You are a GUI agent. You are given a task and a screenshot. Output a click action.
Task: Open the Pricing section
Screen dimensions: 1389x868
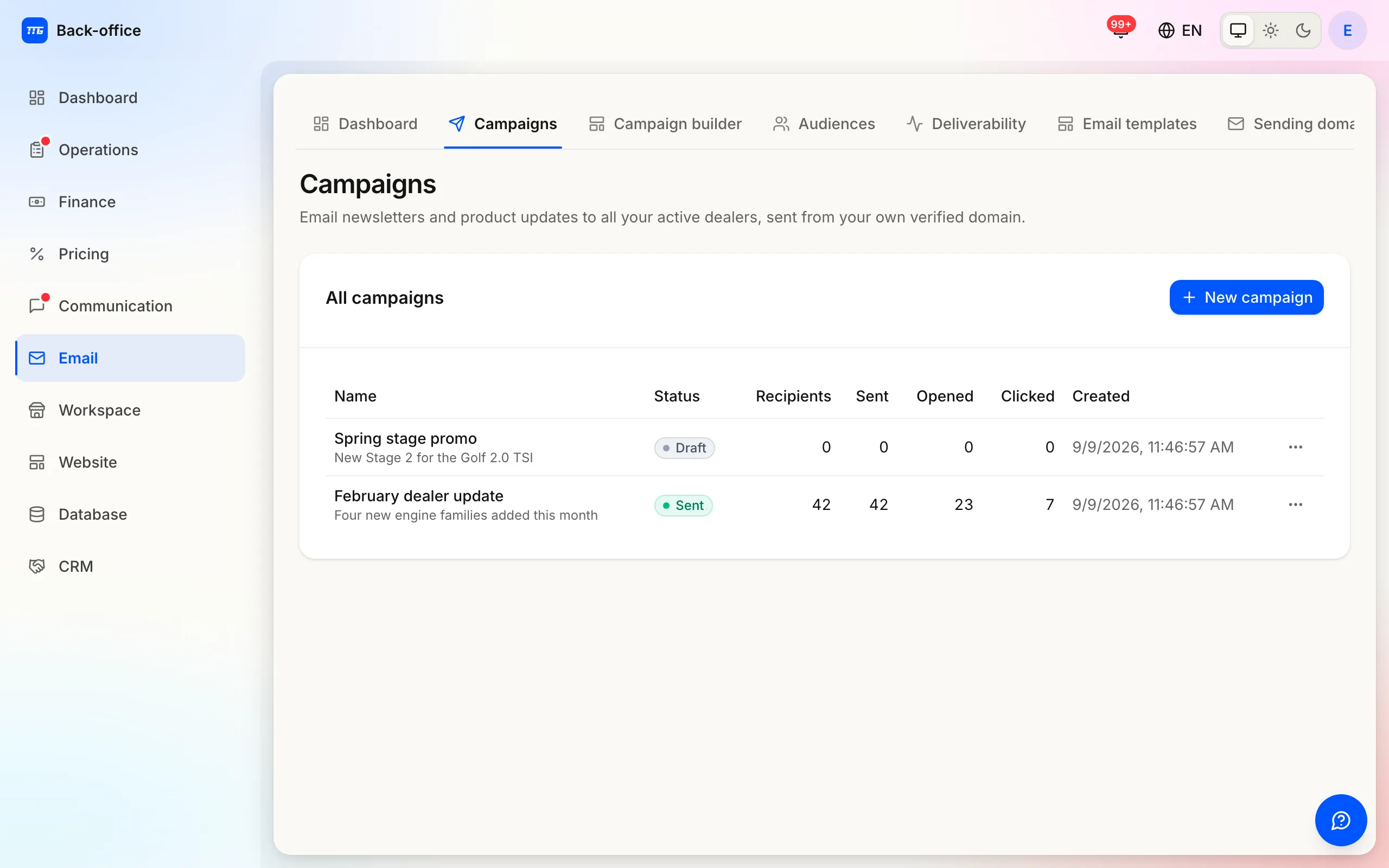(130, 254)
